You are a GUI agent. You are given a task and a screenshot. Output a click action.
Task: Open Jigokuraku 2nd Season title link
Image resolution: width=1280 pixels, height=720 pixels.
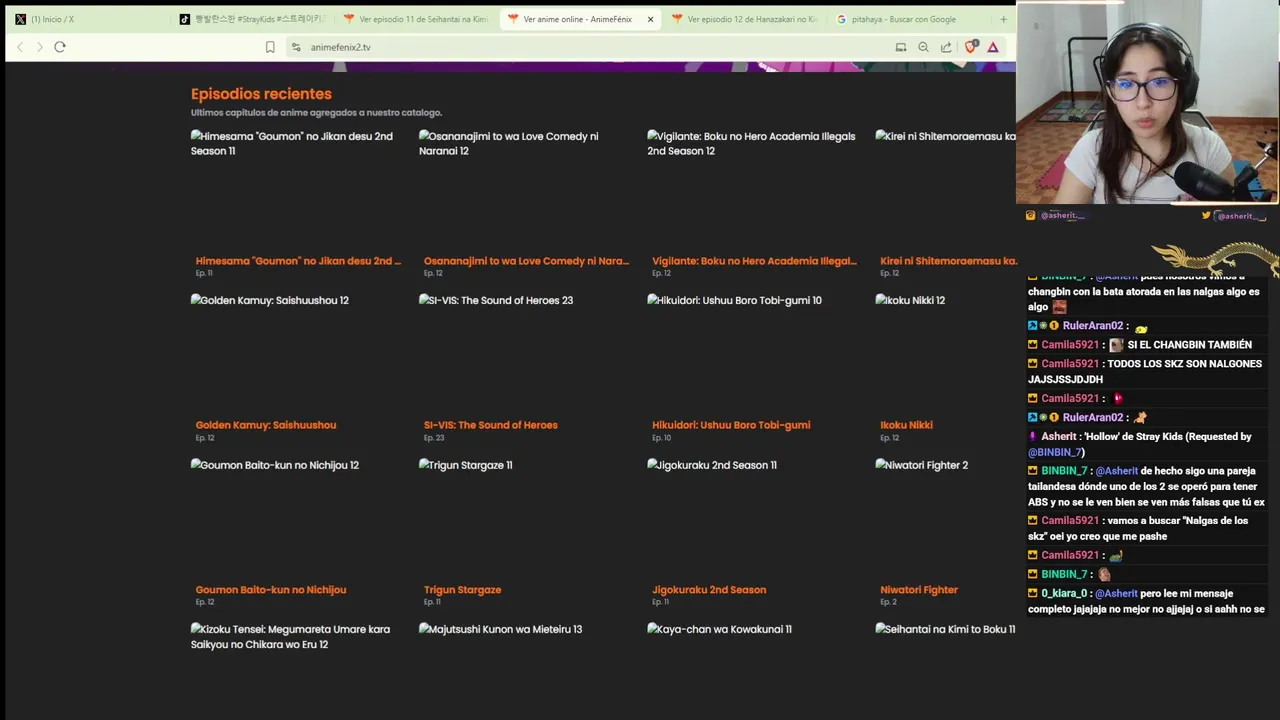click(709, 590)
